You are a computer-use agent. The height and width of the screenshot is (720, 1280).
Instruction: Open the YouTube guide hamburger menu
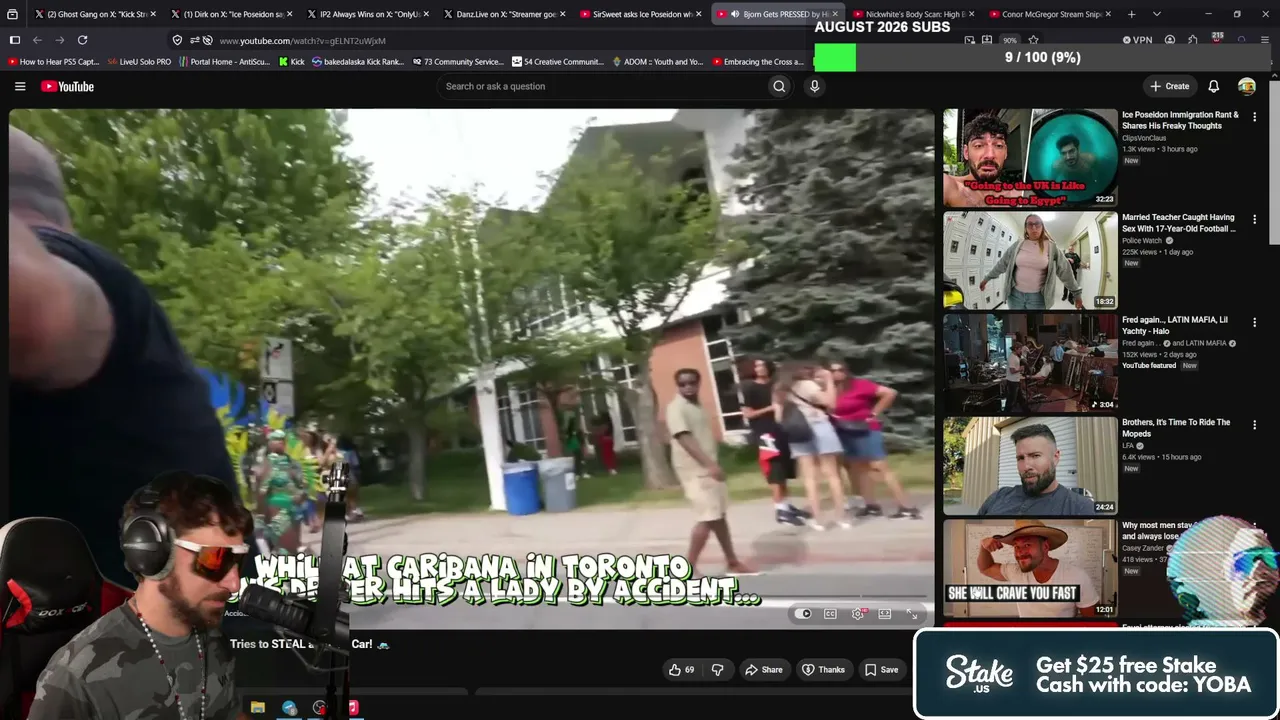pyautogui.click(x=20, y=86)
